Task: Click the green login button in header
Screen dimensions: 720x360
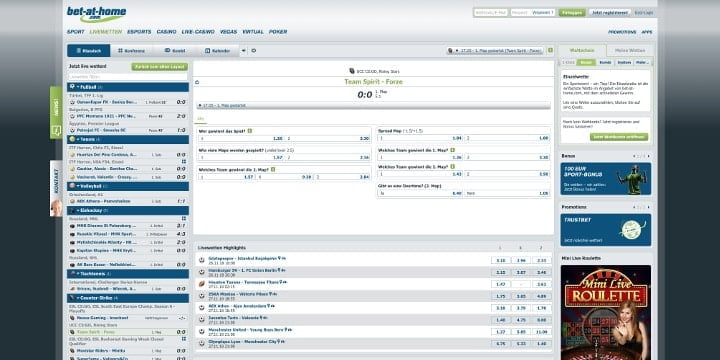Action: 572,13
